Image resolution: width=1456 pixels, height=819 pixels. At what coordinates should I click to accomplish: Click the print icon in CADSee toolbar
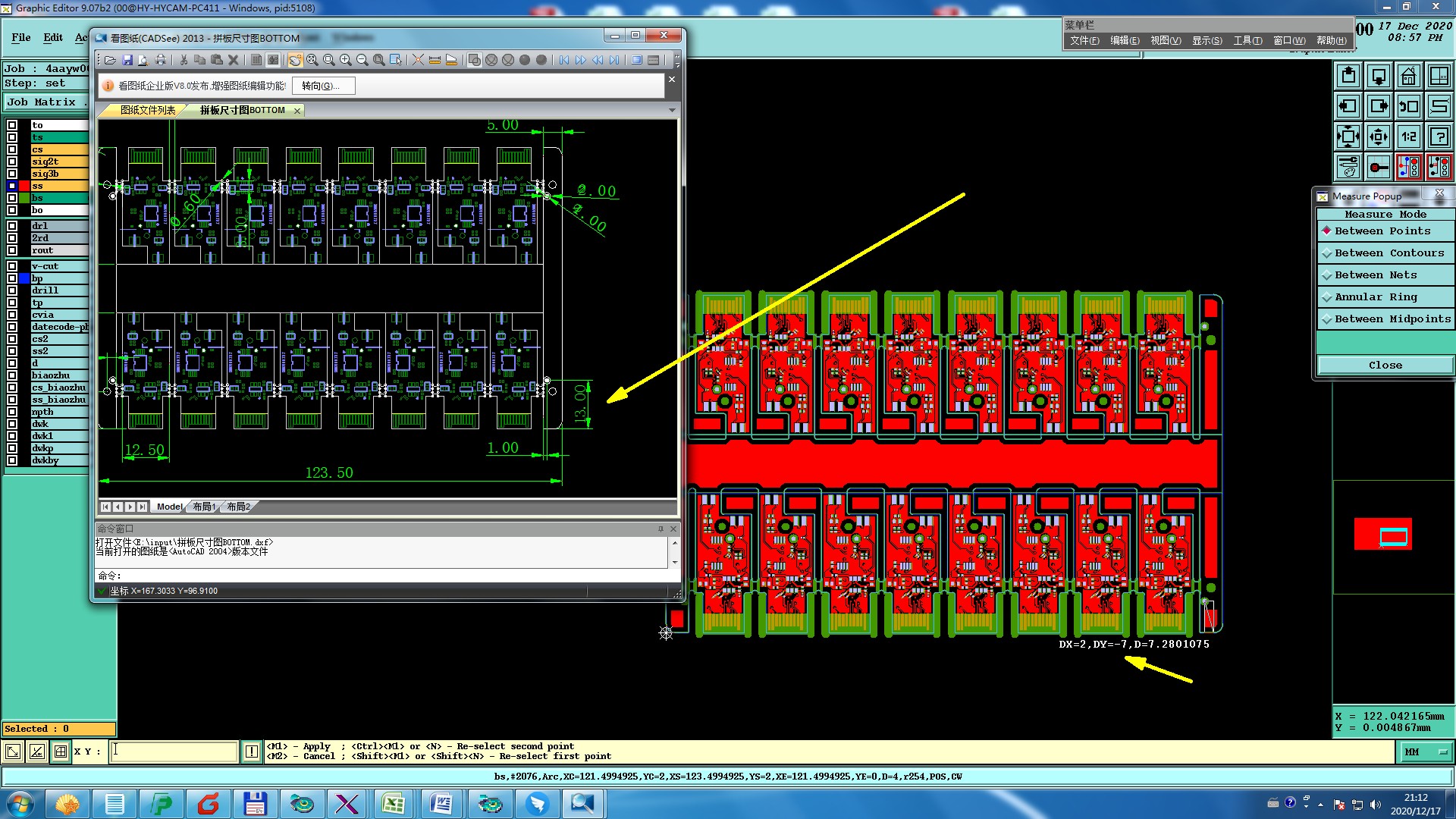pyautogui.click(x=160, y=60)
